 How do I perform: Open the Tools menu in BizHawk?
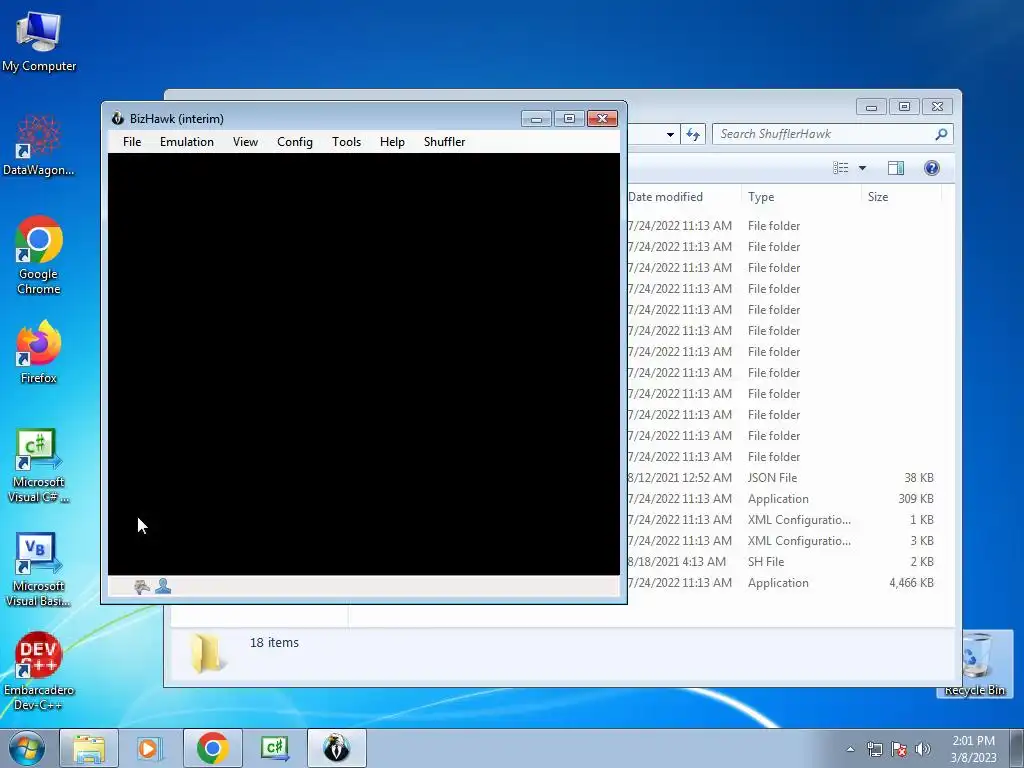coord(346,142)
